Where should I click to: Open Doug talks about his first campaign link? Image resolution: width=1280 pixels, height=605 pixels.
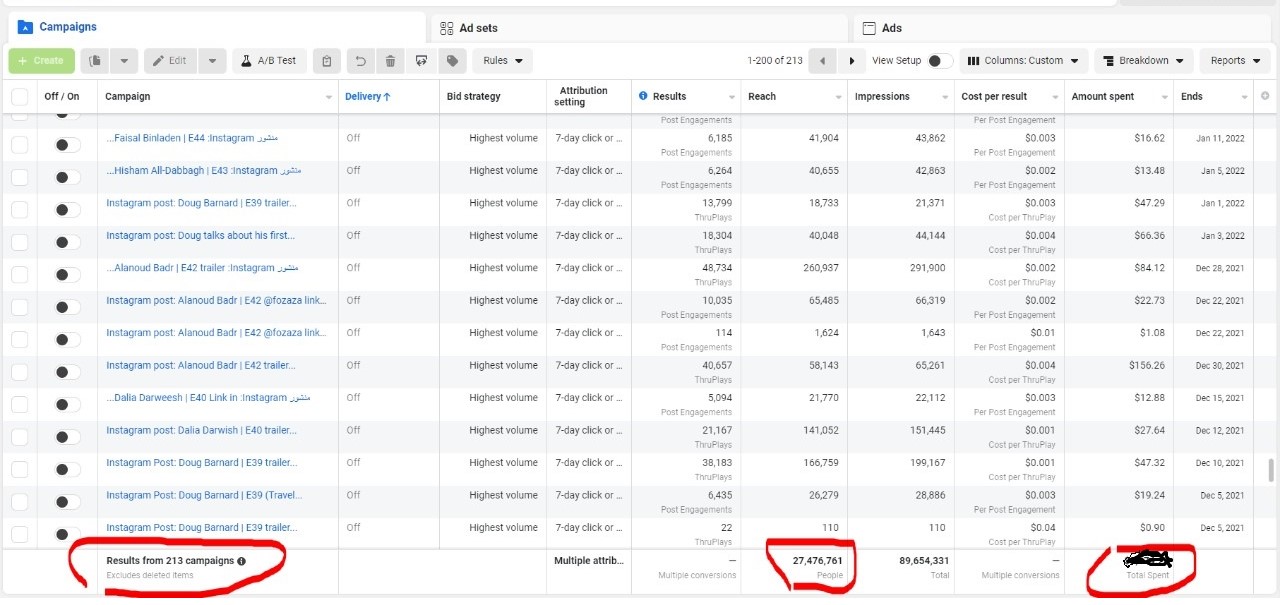click(201, 236)
